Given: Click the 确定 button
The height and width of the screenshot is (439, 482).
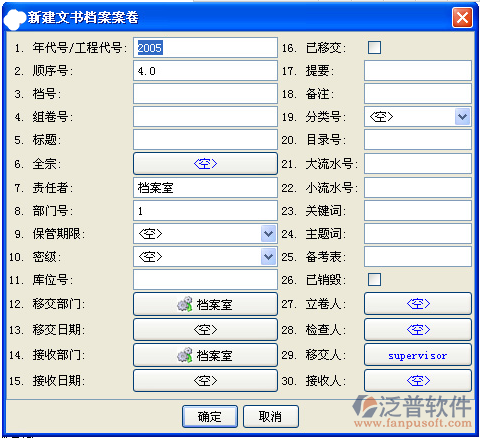Looking at the screenshot, I should point(210,416).
